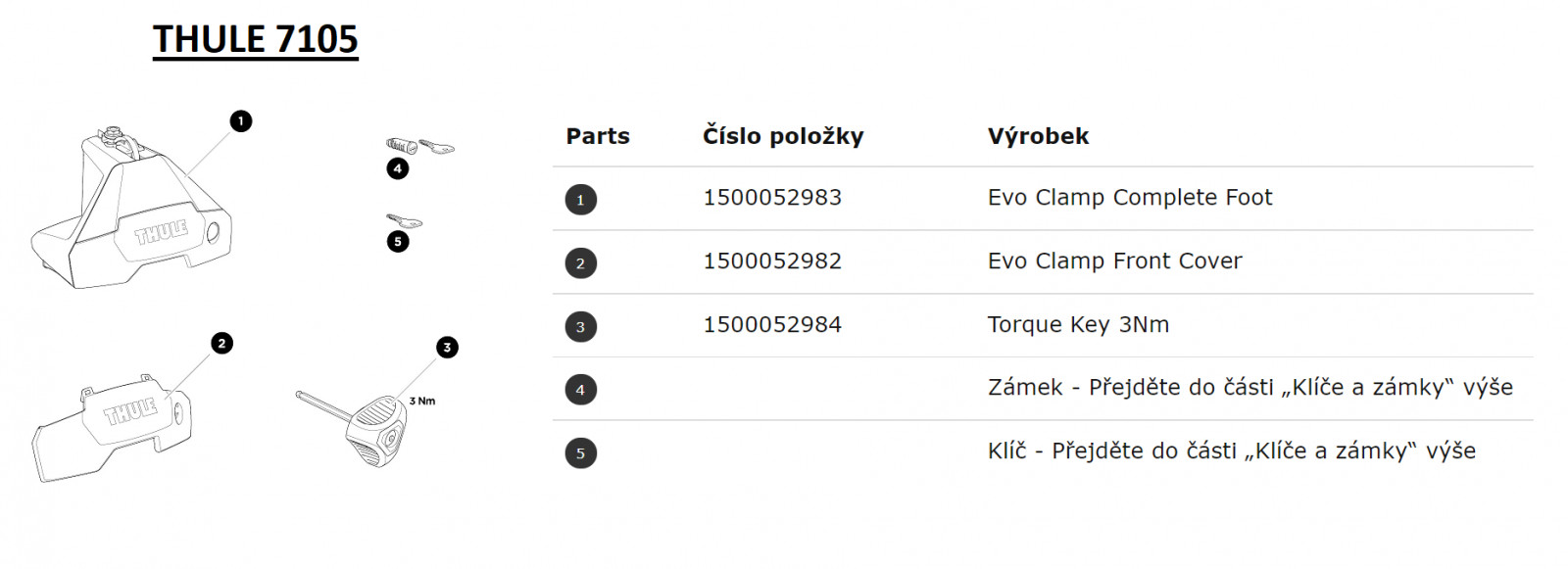Click the table row badge number 1
The width and height of the screenshot is (1568, 569).
pyautogui.click(x=580, y=200)
